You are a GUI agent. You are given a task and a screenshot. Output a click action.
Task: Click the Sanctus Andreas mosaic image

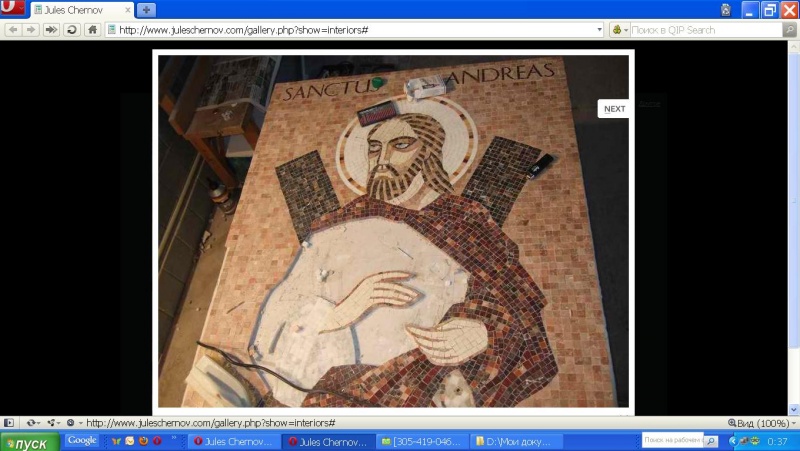click(x=394, y=231)
